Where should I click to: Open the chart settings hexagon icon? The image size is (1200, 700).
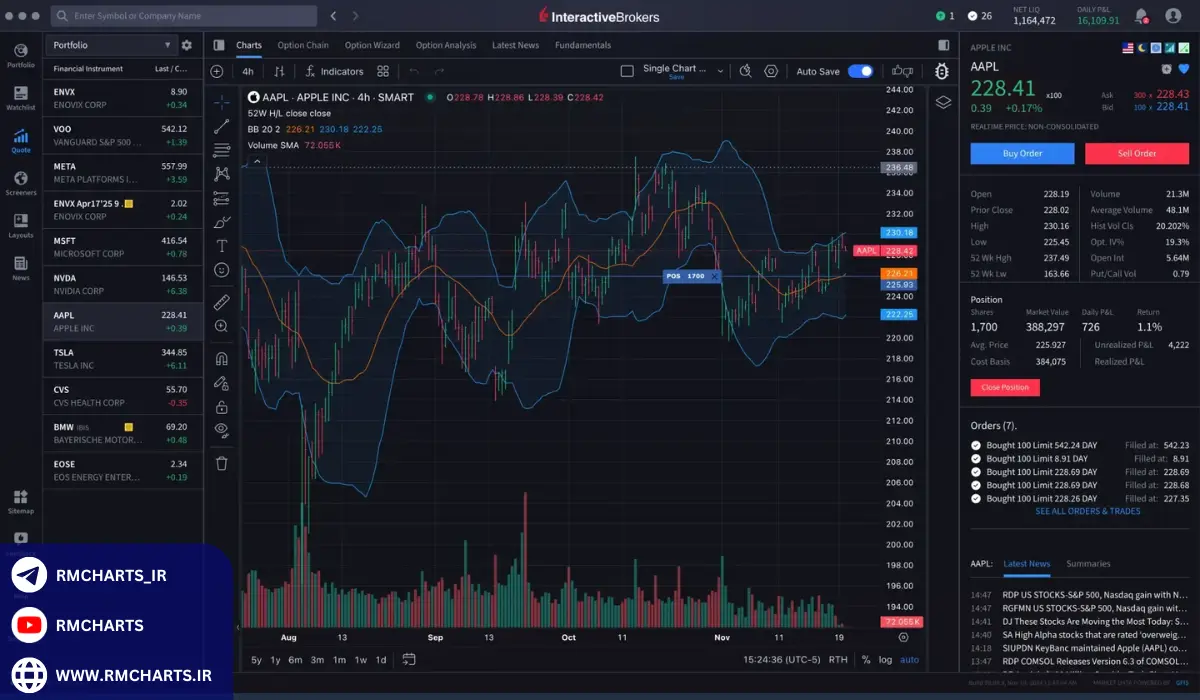click(x=771, y=71)
